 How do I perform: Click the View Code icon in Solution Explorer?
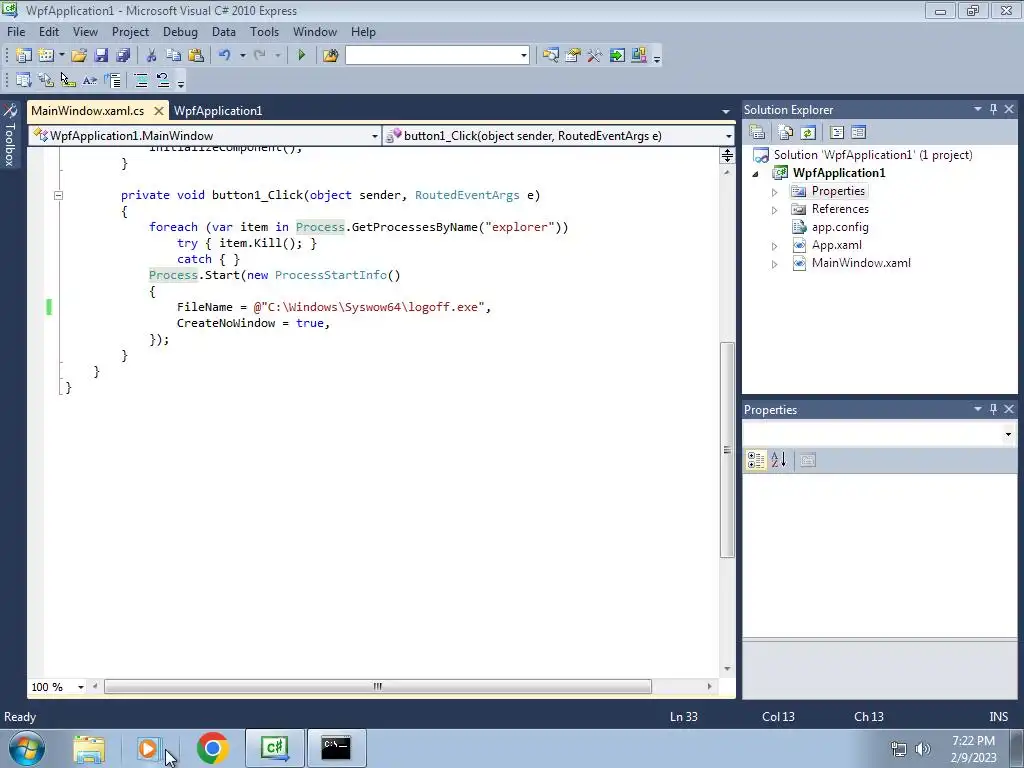[837, 133]
